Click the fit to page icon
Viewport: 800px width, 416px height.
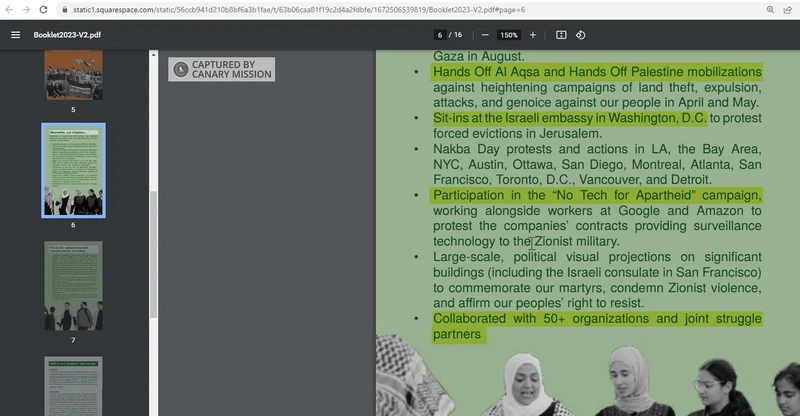(561, 35)
